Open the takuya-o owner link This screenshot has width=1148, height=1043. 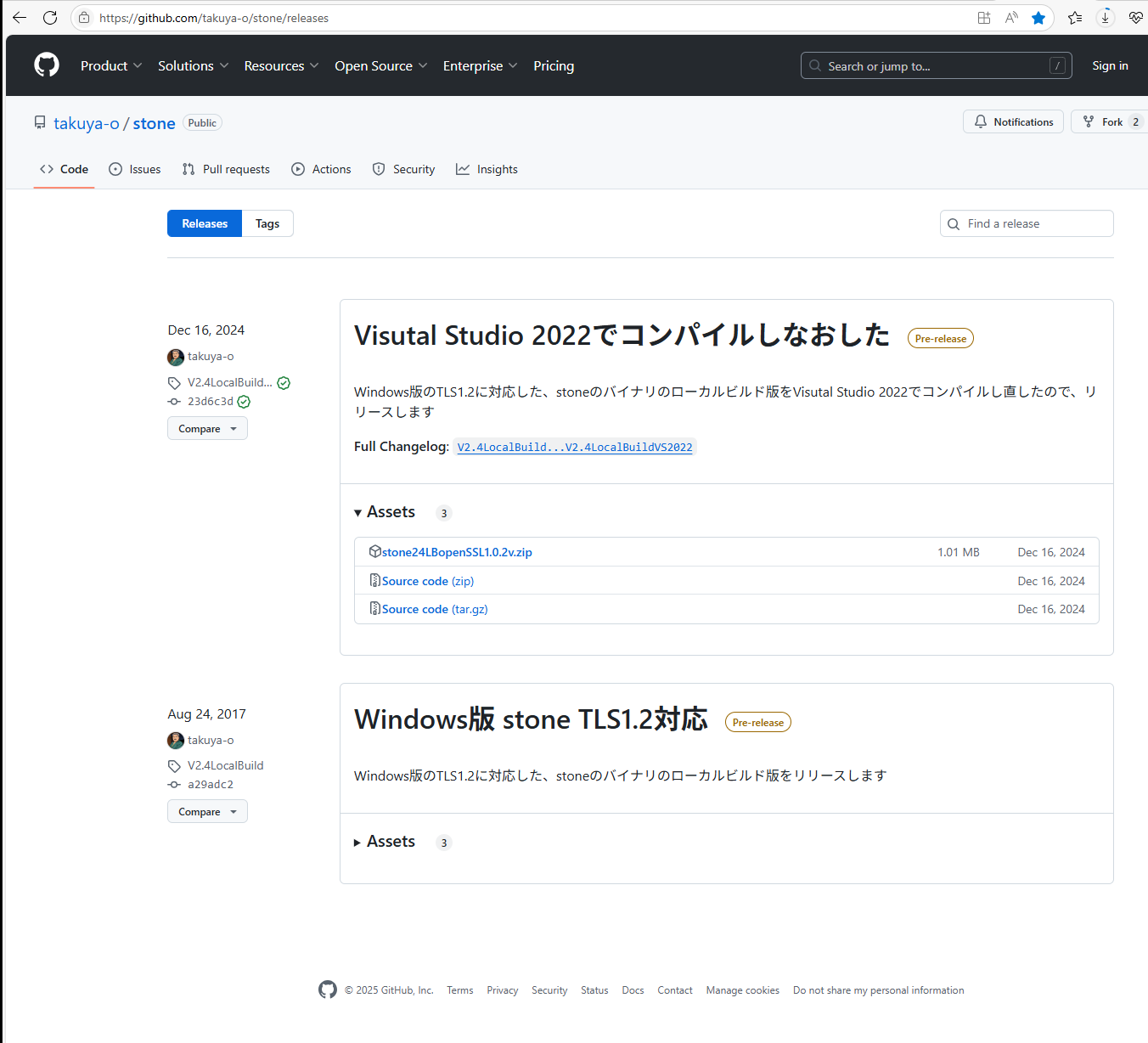pyautogui.click(x=87, y=123)
